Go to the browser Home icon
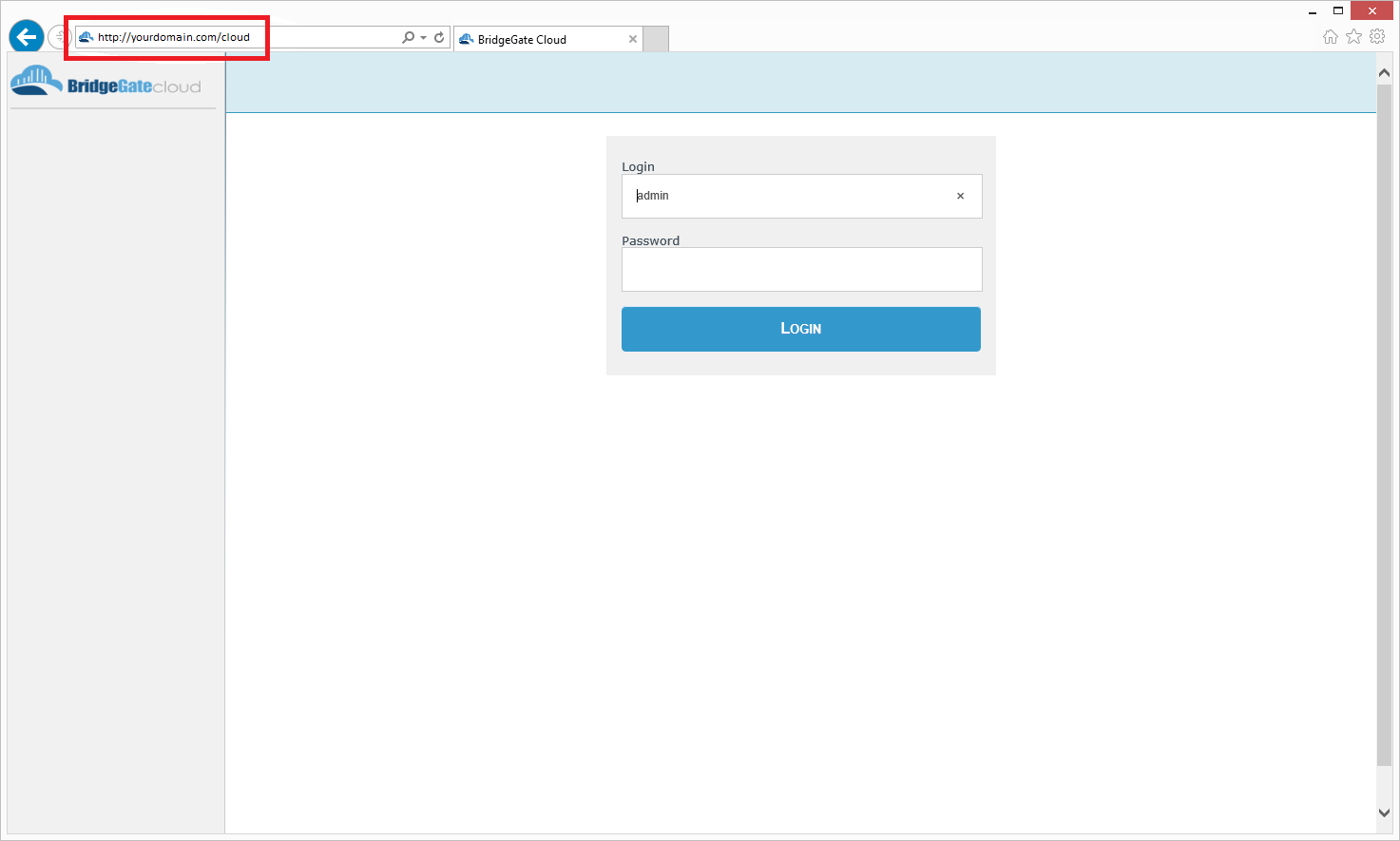Screen dimensions: 1400x841 click(x=1331, y=36)
